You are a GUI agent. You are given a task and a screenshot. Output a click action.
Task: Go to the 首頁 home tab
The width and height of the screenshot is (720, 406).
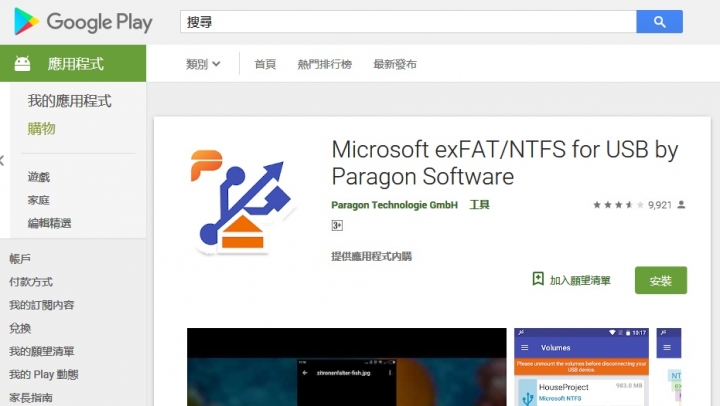pos(265,64)
